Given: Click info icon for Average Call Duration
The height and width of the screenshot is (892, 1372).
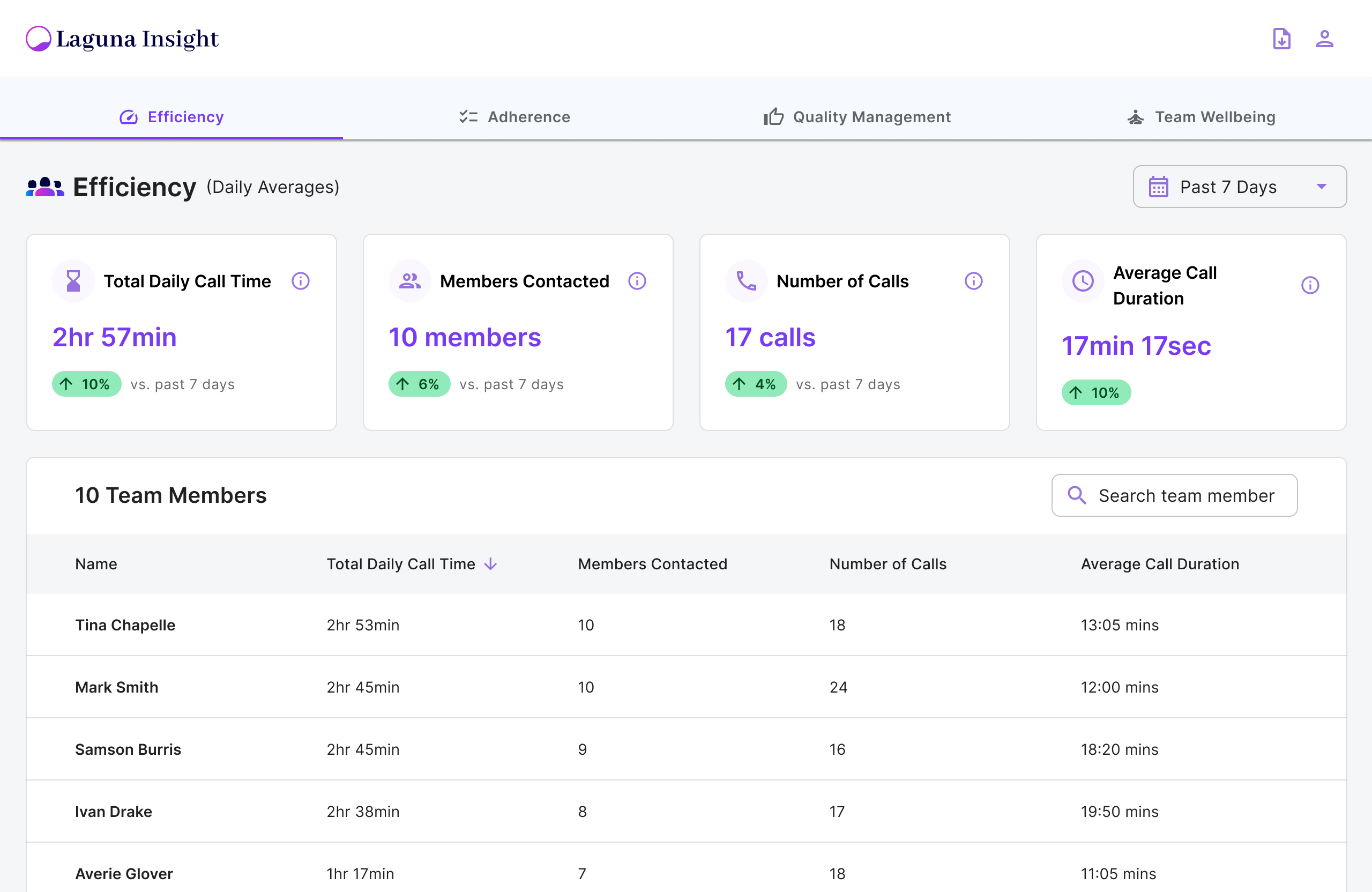Looking at the screenshot, I should 1310,285.
